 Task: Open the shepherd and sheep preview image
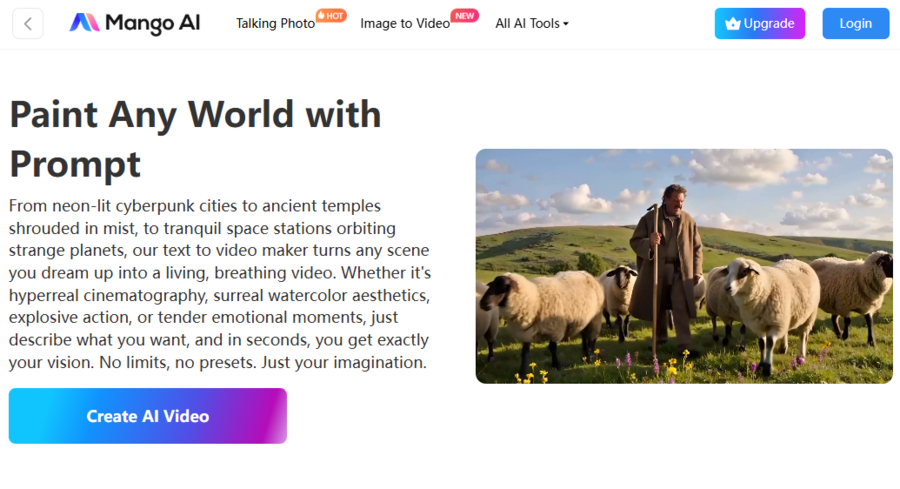click(684, 266)
